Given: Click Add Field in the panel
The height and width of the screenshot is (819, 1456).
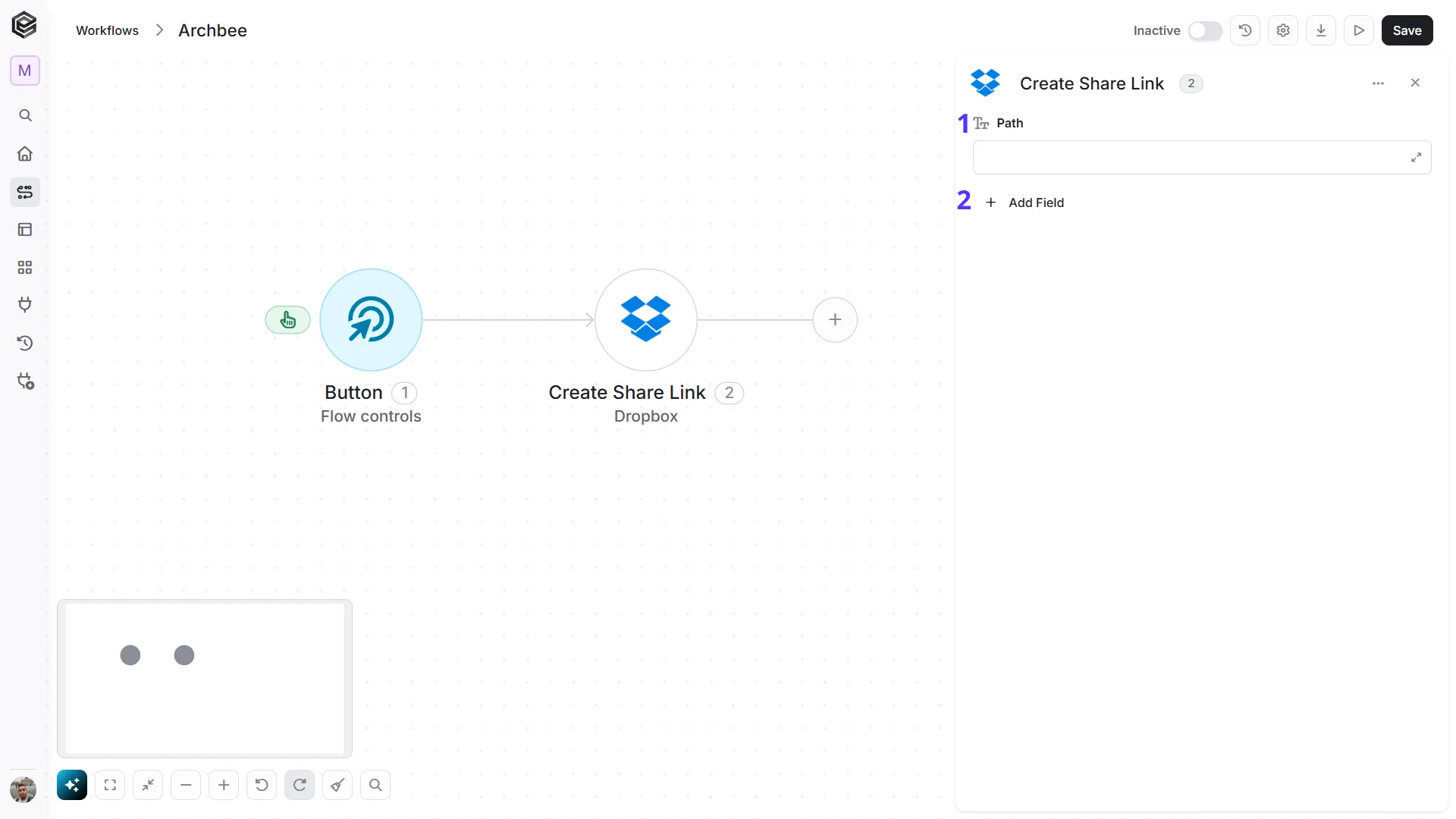Looking at the screenshot, I should pos(1025,202).
